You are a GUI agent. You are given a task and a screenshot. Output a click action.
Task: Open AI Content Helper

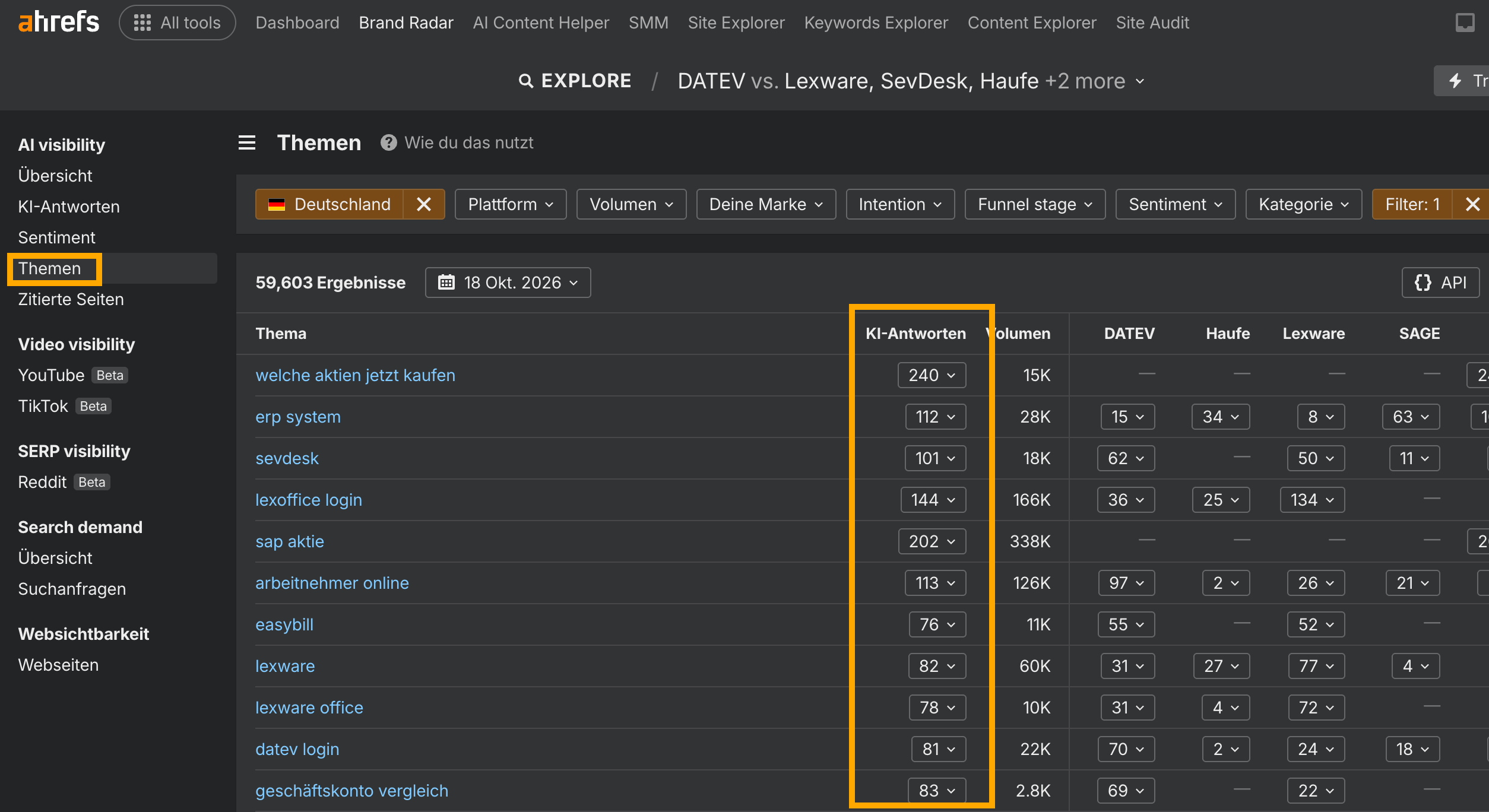[x=541, y=23]
